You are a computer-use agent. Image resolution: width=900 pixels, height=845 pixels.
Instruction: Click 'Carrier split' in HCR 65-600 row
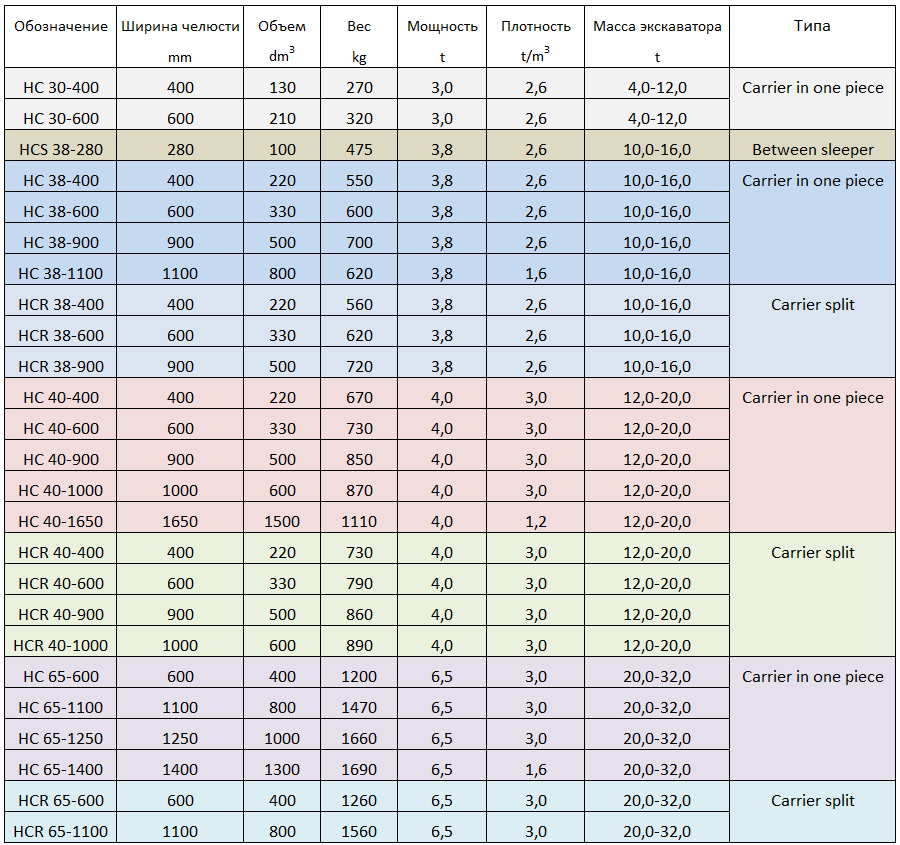tap(813, 800)
